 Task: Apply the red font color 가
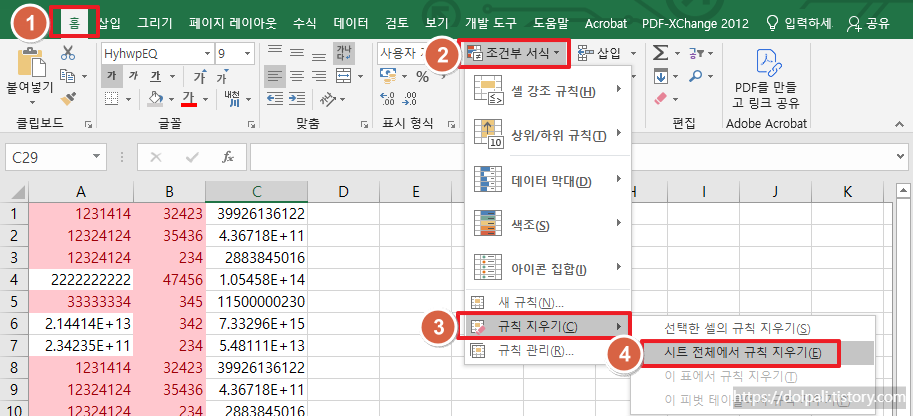189,98
